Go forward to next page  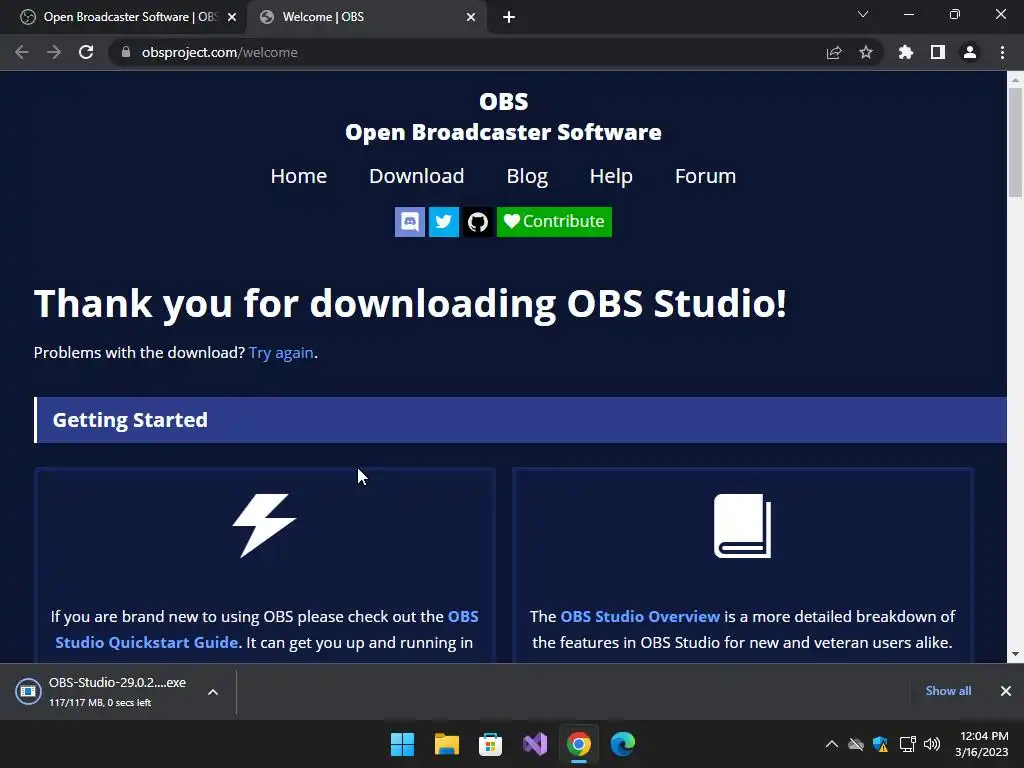pyautogui.click(x=54, y=52)
